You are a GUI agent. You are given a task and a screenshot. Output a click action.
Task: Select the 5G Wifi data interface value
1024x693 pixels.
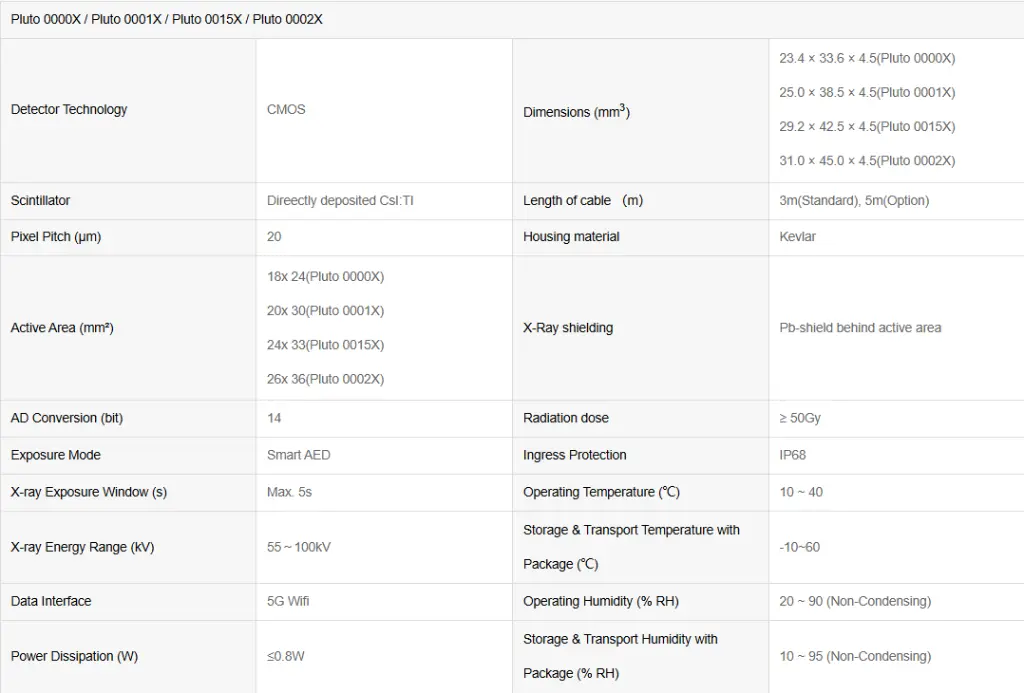click(x=288, y=601)
